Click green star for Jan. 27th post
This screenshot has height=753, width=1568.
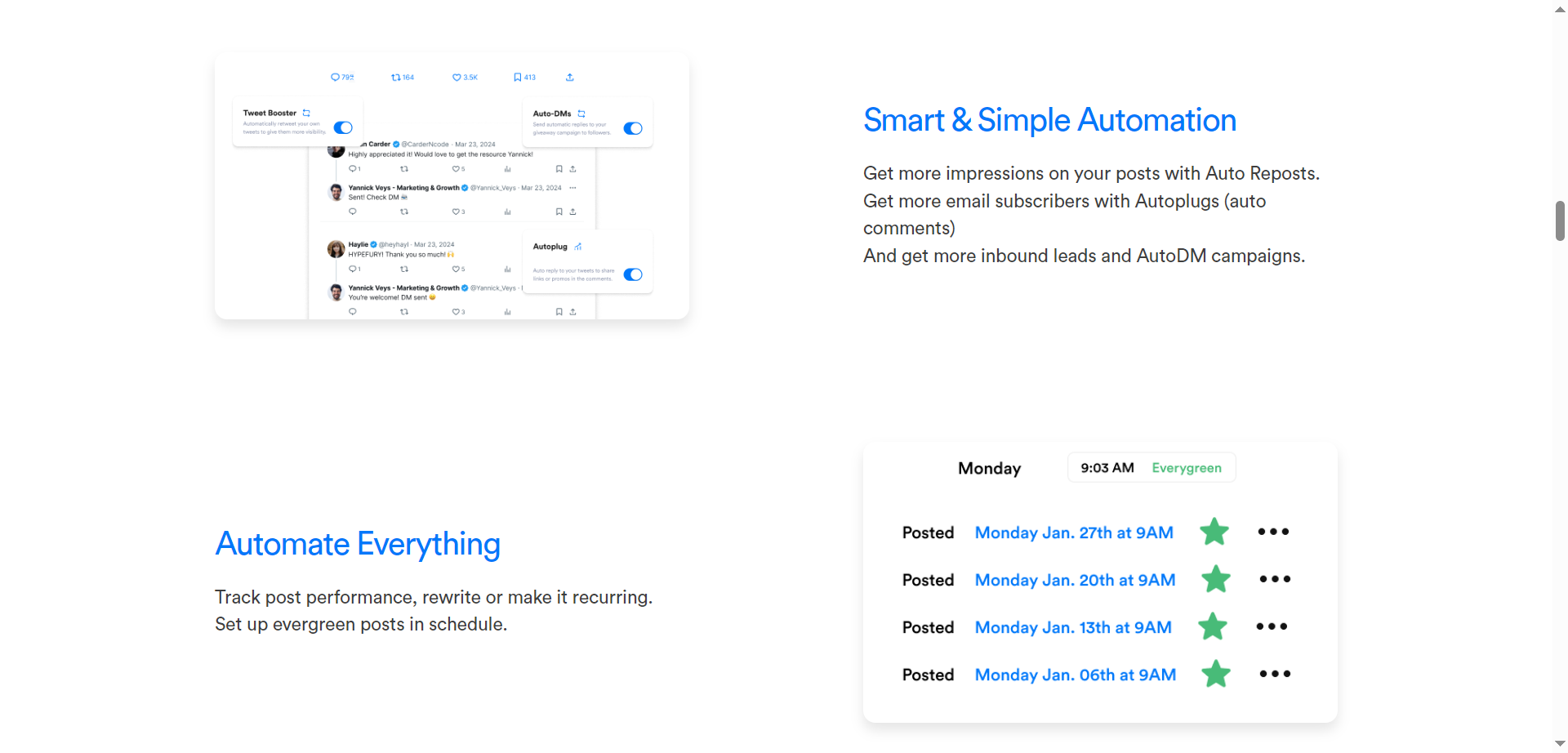1214,532
